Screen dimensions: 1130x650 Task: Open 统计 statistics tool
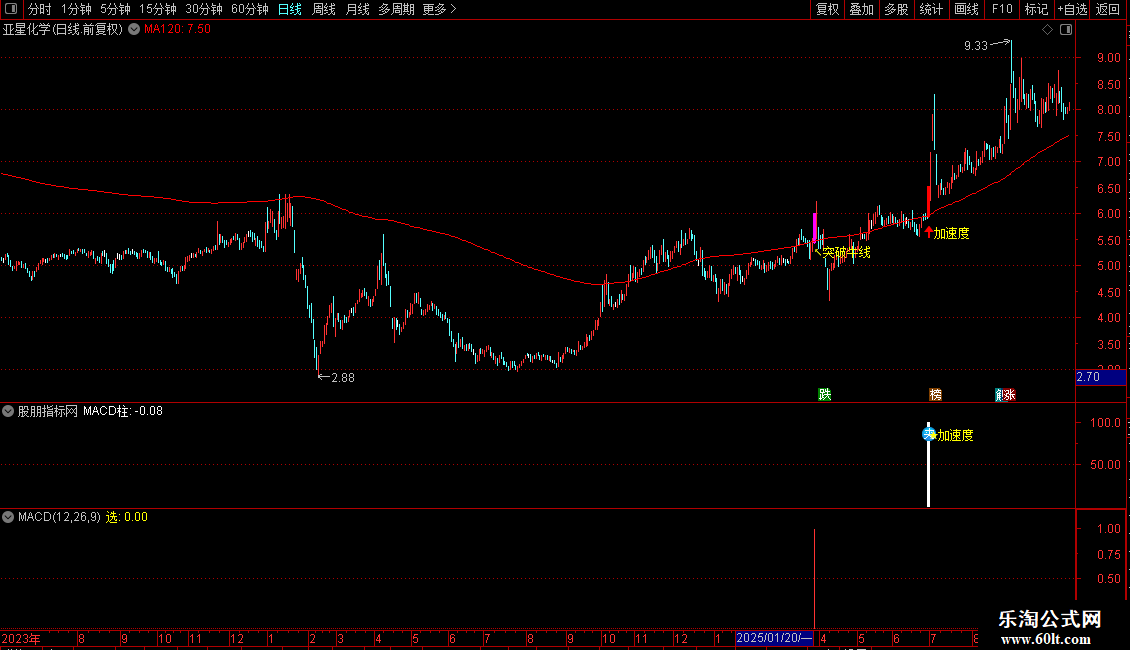[931, 9]
